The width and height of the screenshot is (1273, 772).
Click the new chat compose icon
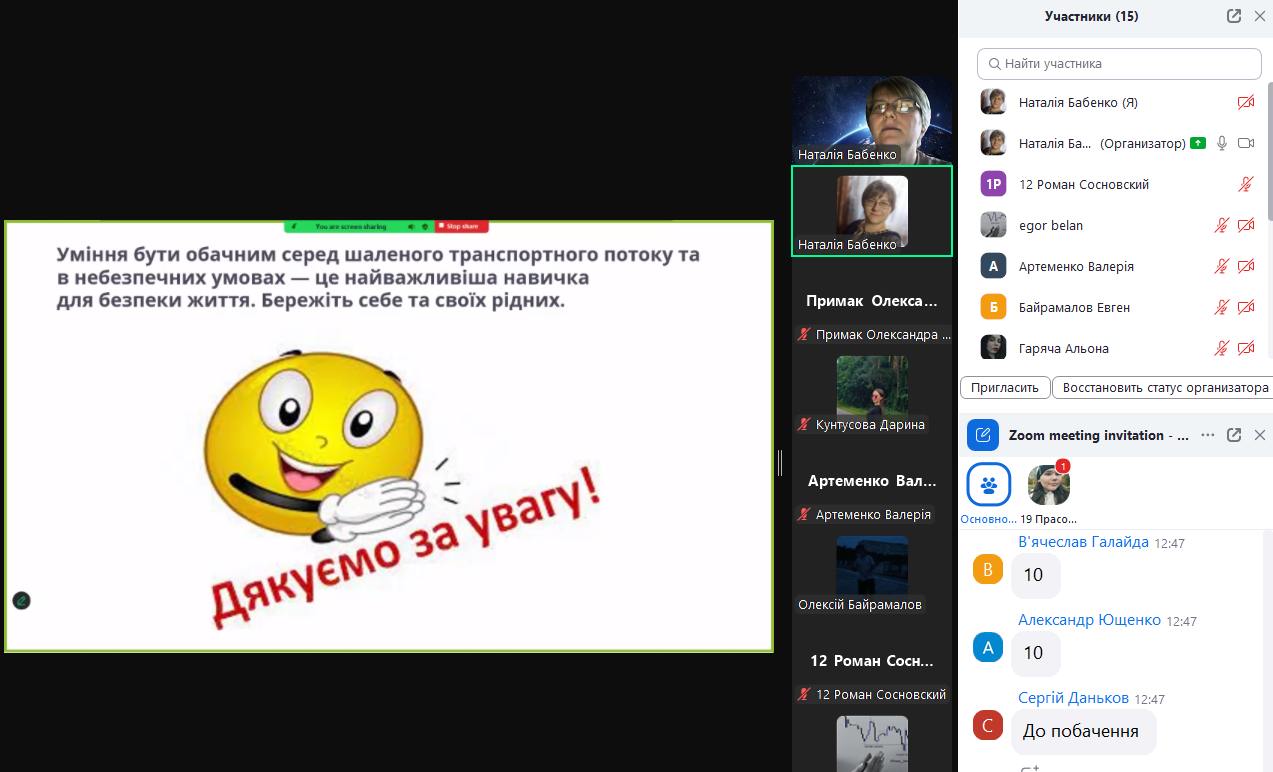pyautogui.click(x=983, y=435)
